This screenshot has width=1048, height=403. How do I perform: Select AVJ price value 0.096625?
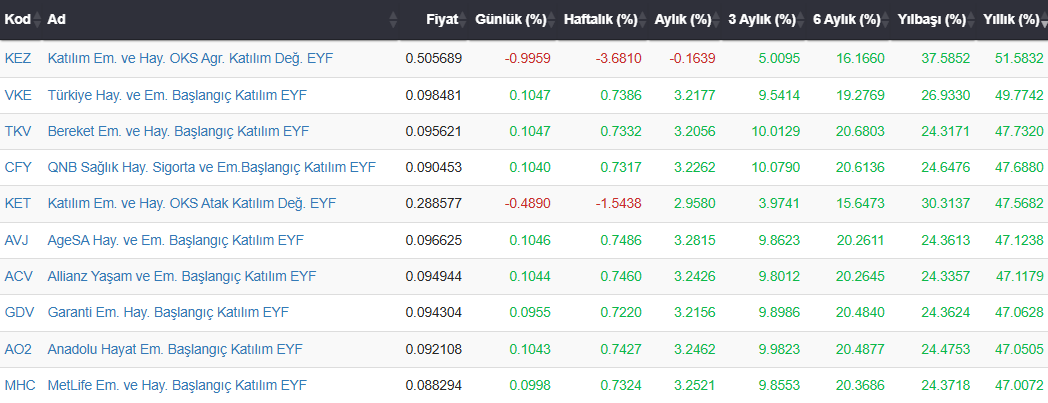[x=433, y=239]
